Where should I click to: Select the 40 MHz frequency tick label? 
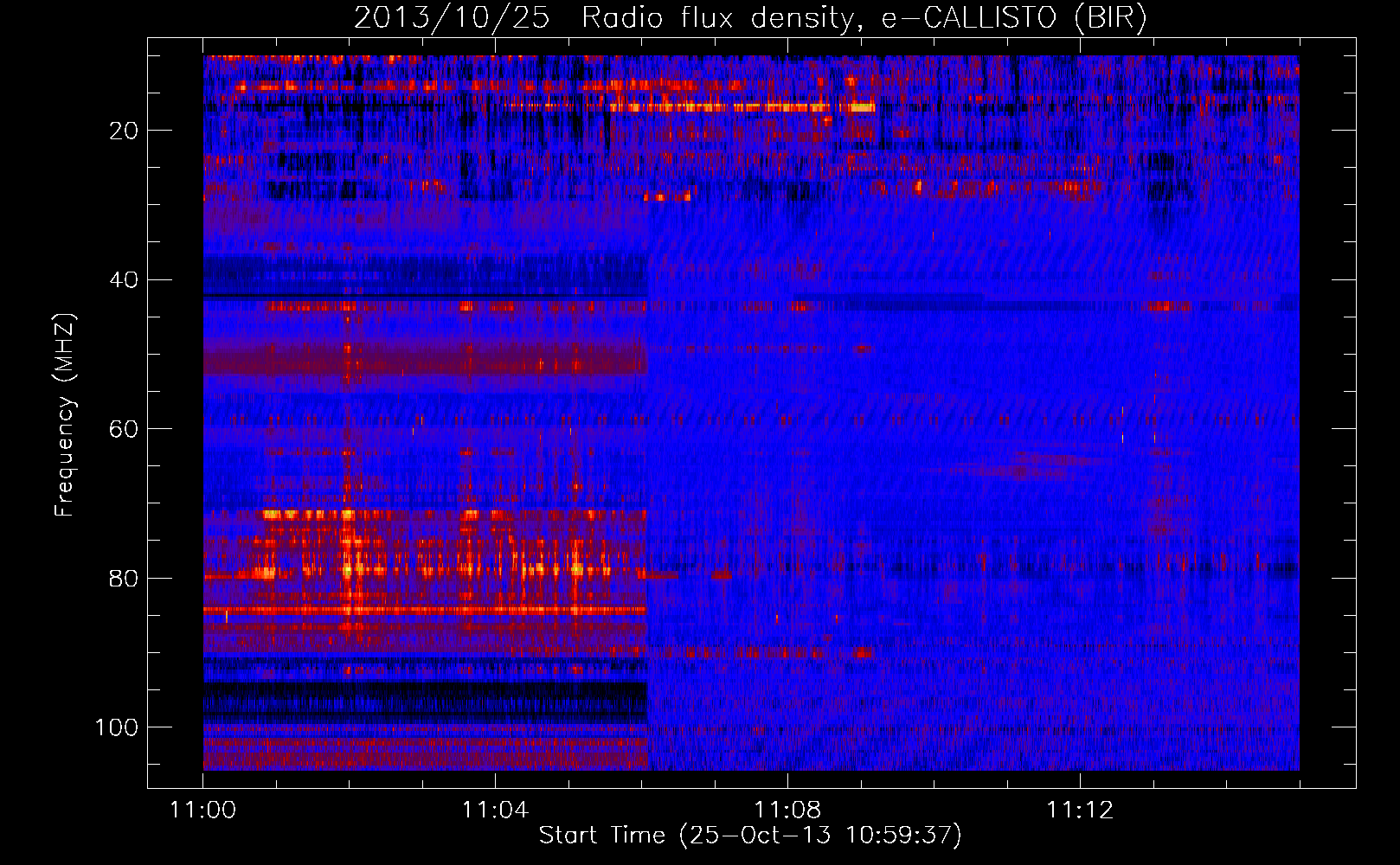click(125, 280)
